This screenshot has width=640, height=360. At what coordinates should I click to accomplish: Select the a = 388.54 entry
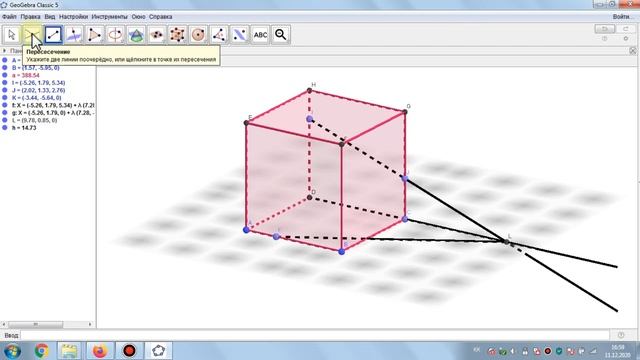pos(25,75)
